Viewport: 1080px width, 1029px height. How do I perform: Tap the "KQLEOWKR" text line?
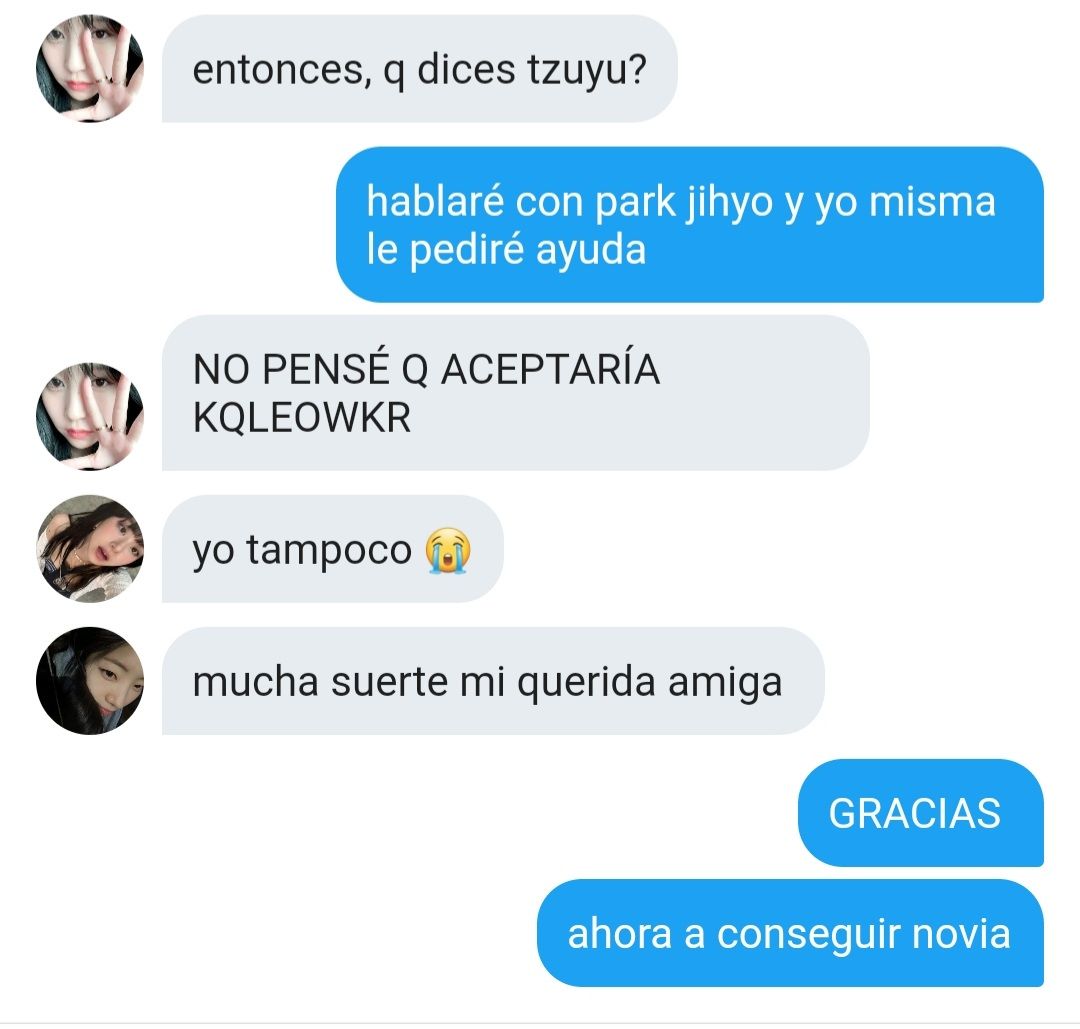[x=302, y=417]
